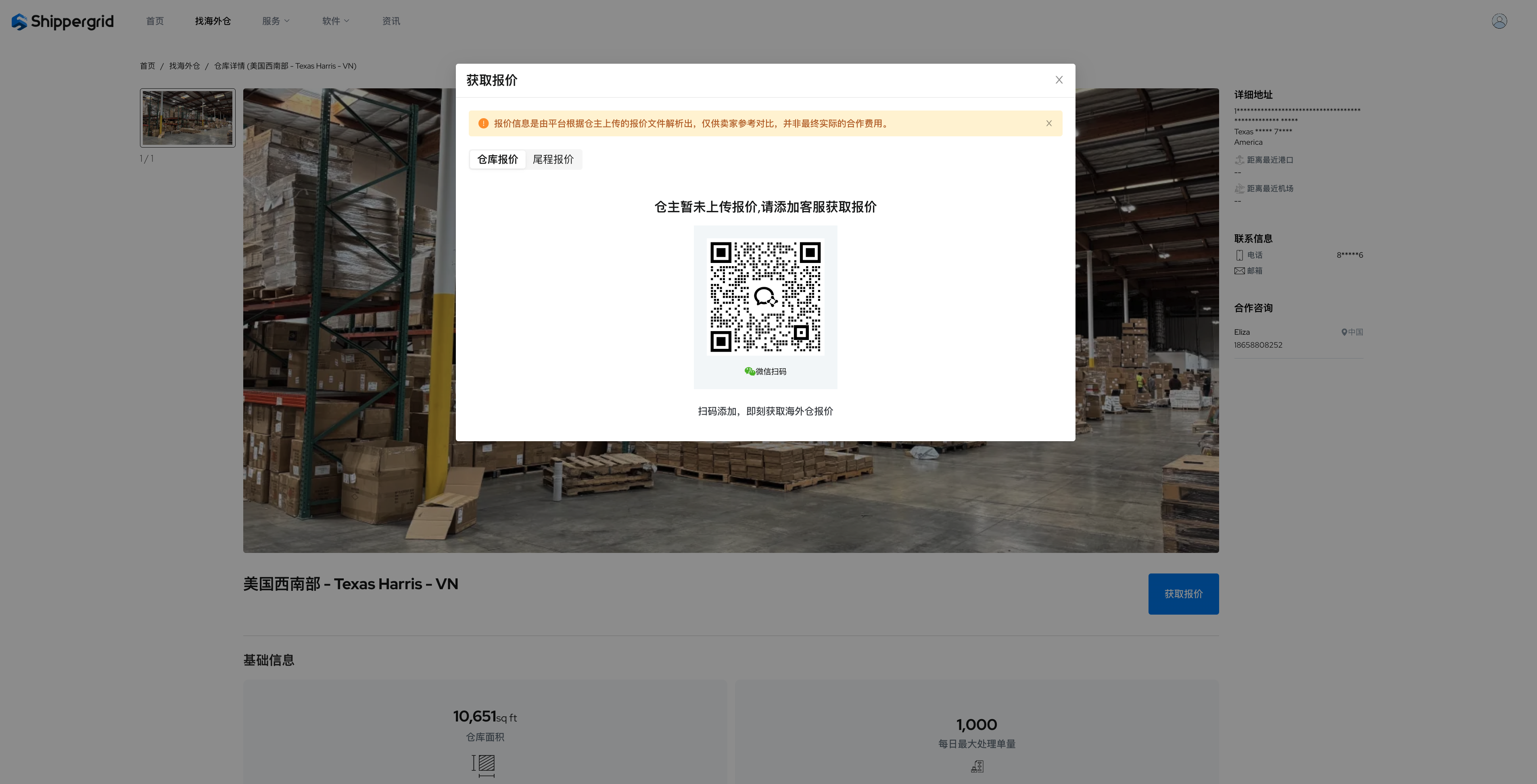Click the orange warning info icon
The width and height of the screenshot is (1537, 784).
(483, 123)
